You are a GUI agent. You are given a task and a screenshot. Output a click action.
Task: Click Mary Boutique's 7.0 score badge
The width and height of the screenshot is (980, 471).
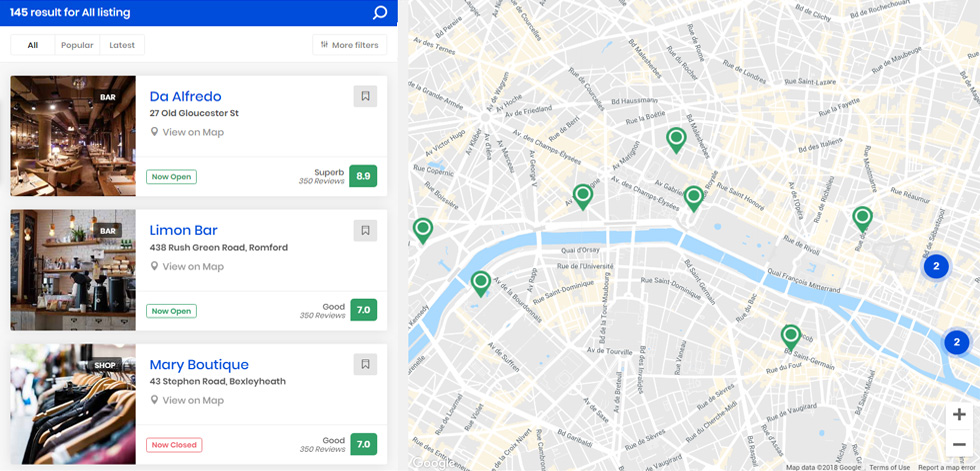coord(363,444)
